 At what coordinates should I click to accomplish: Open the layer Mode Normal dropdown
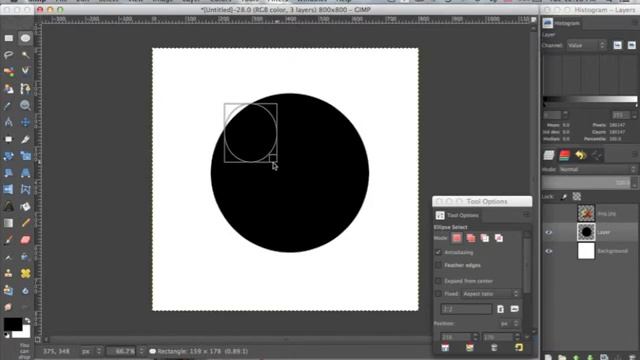[598, 169]
